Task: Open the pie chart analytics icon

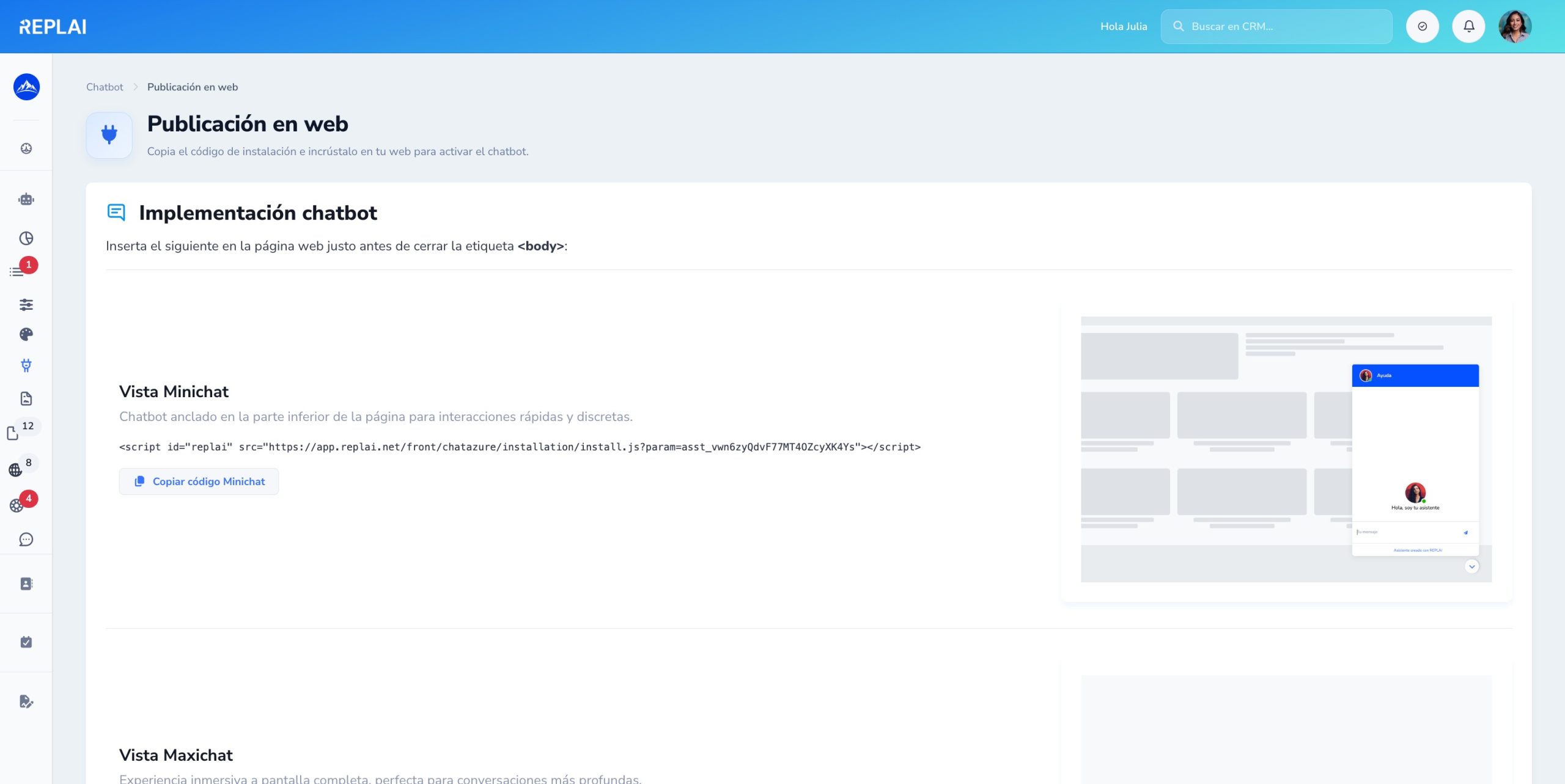Action: [x=26, y=238]
